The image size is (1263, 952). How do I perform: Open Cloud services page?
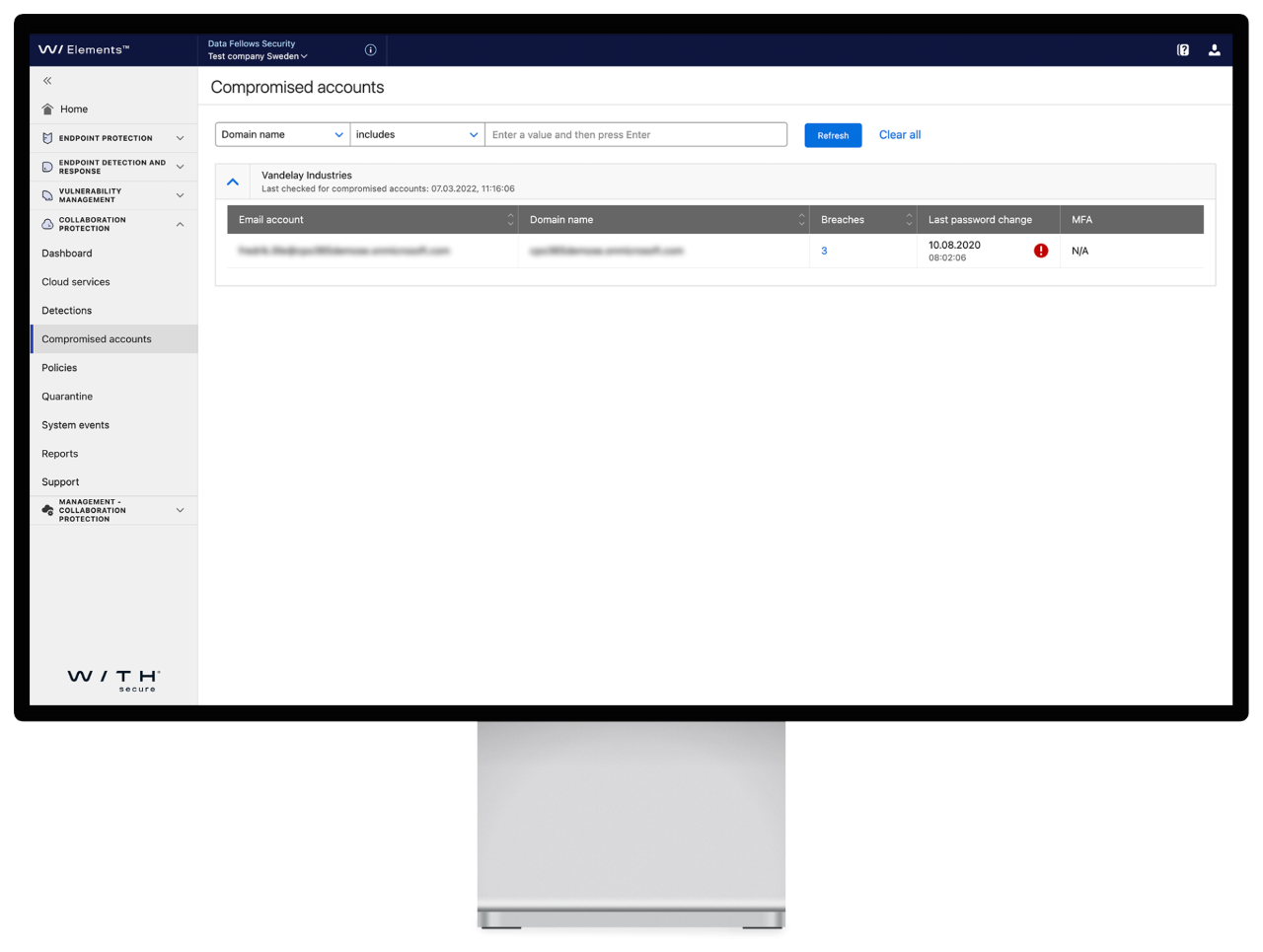(x=76, y=282)
